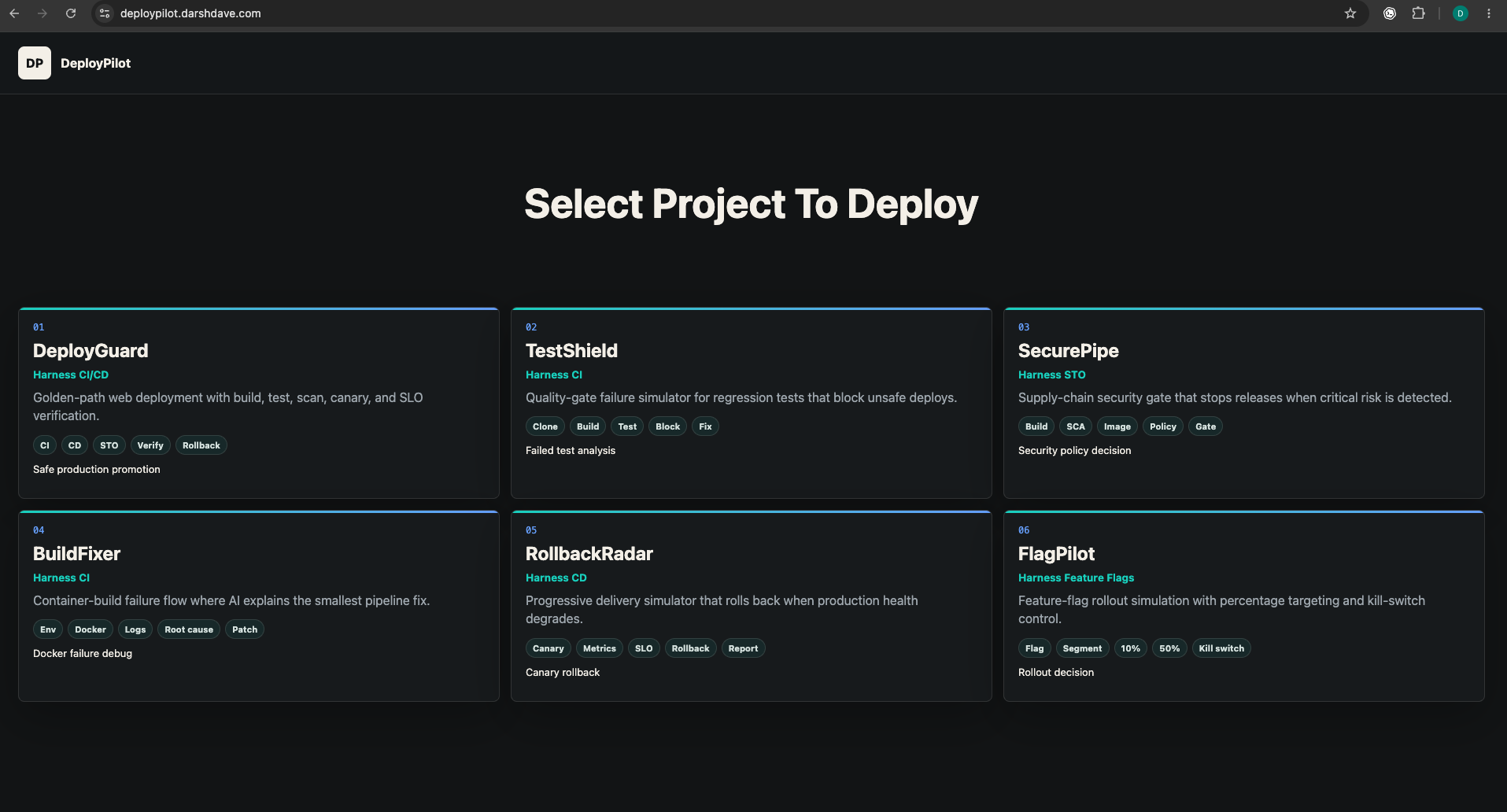Click Root cause tag in BuildFixer

(x=189, y=629)
